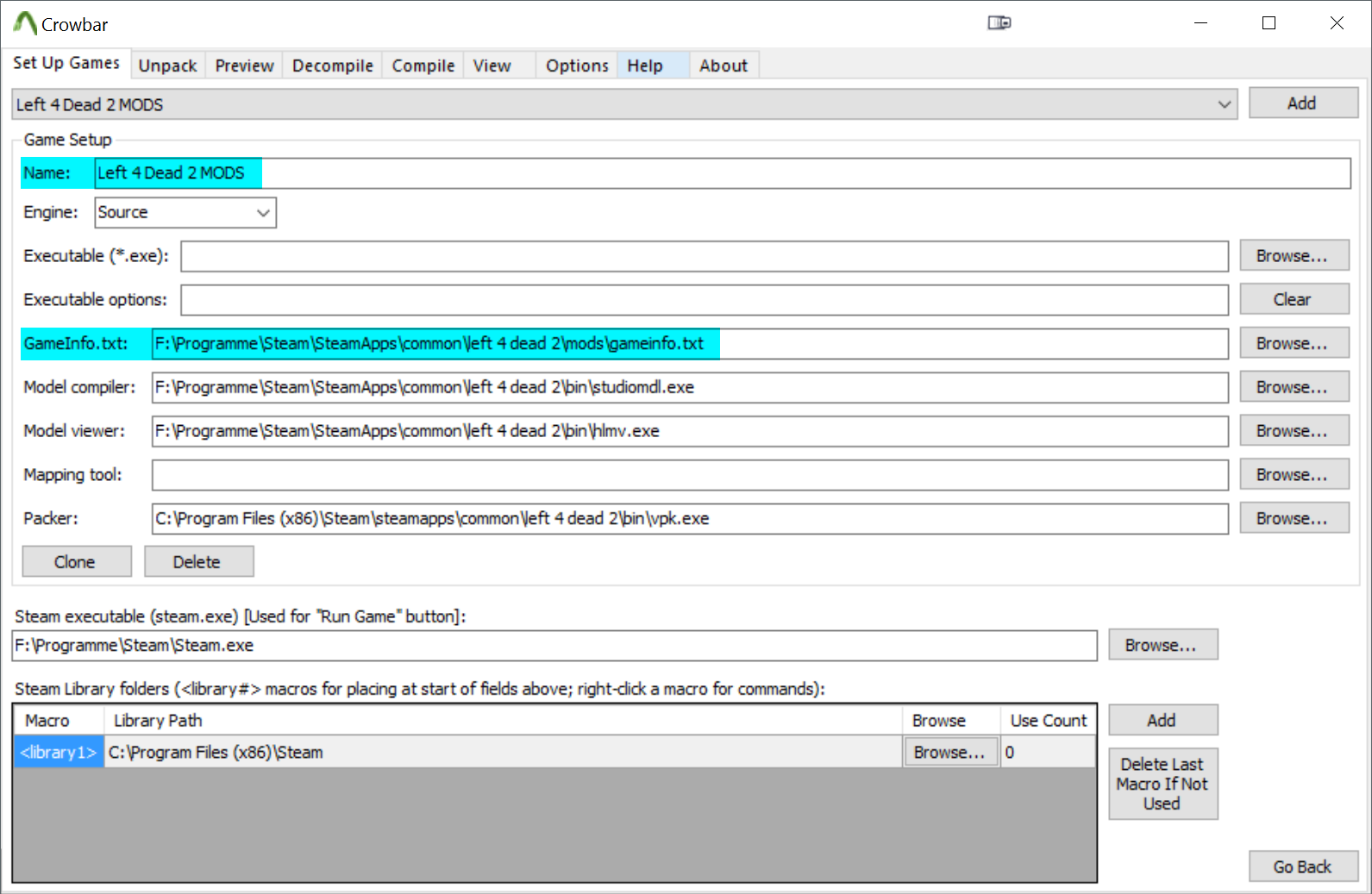
Task: Show the About tab
Action: (724, 66)
